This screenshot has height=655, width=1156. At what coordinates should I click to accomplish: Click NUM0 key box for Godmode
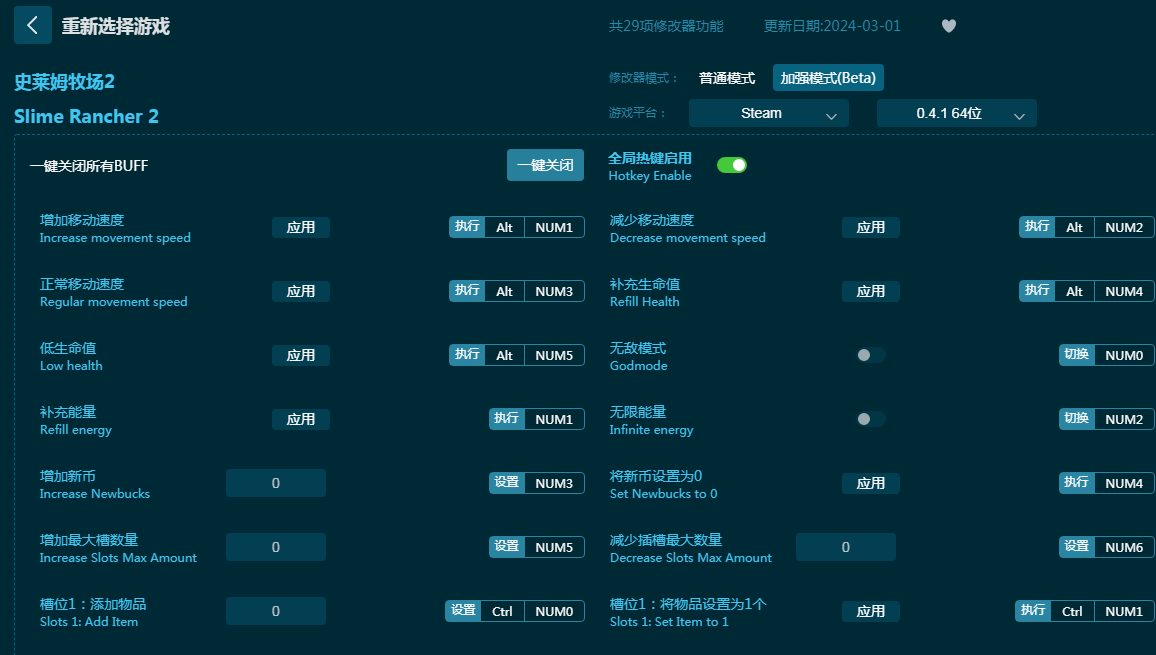pyautogui.click(x=1124, y=356)
